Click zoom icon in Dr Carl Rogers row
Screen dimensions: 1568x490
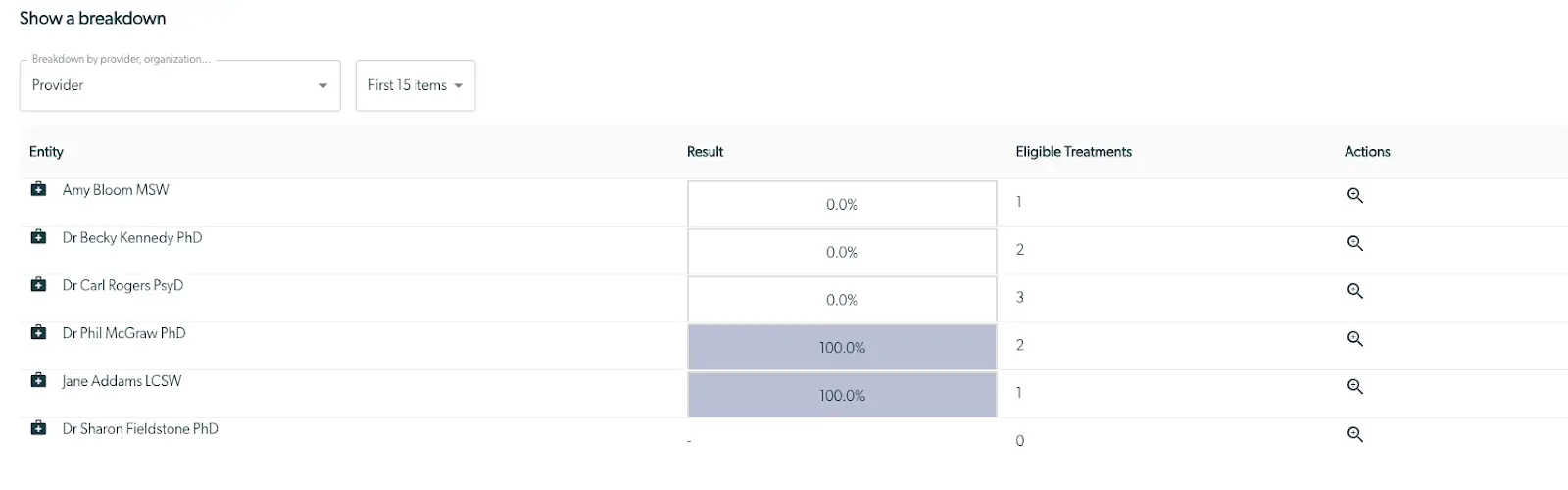click(1354, 291)
